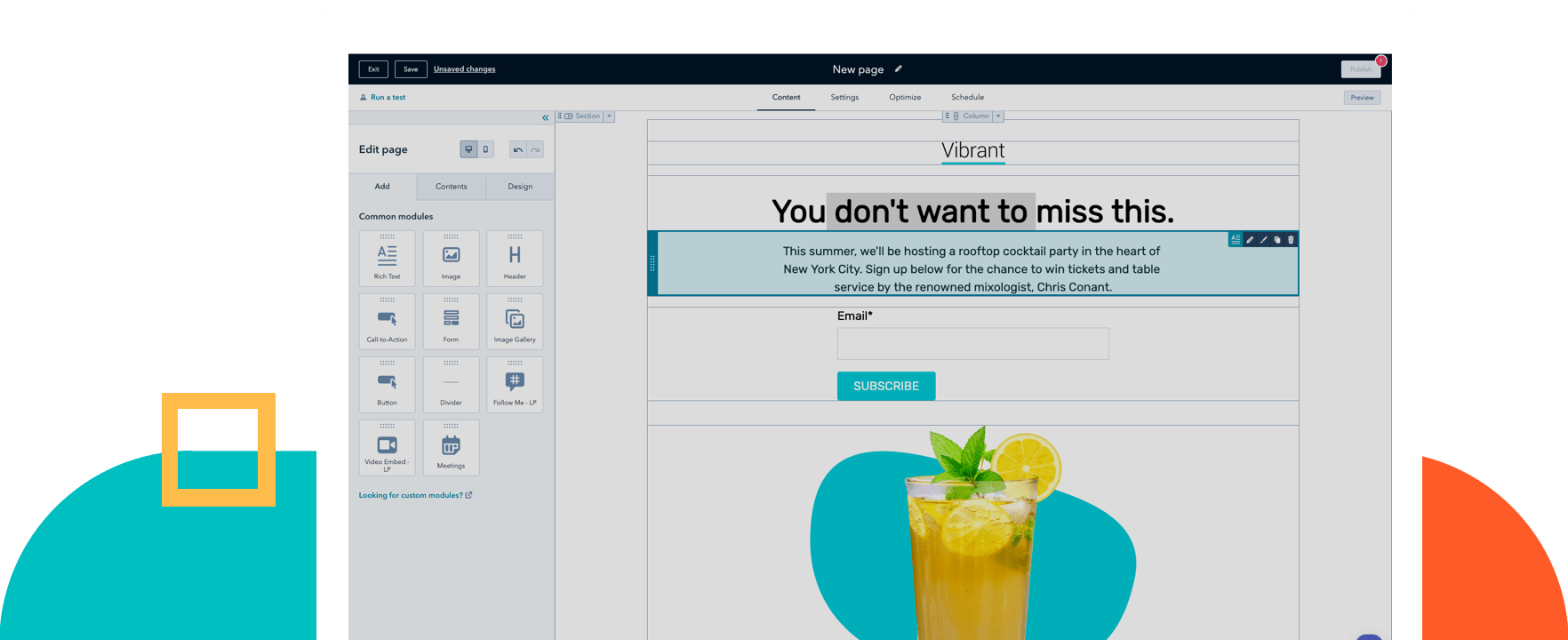Add a Button module
Screen dimensions: 1568x640
coord(387,385)
